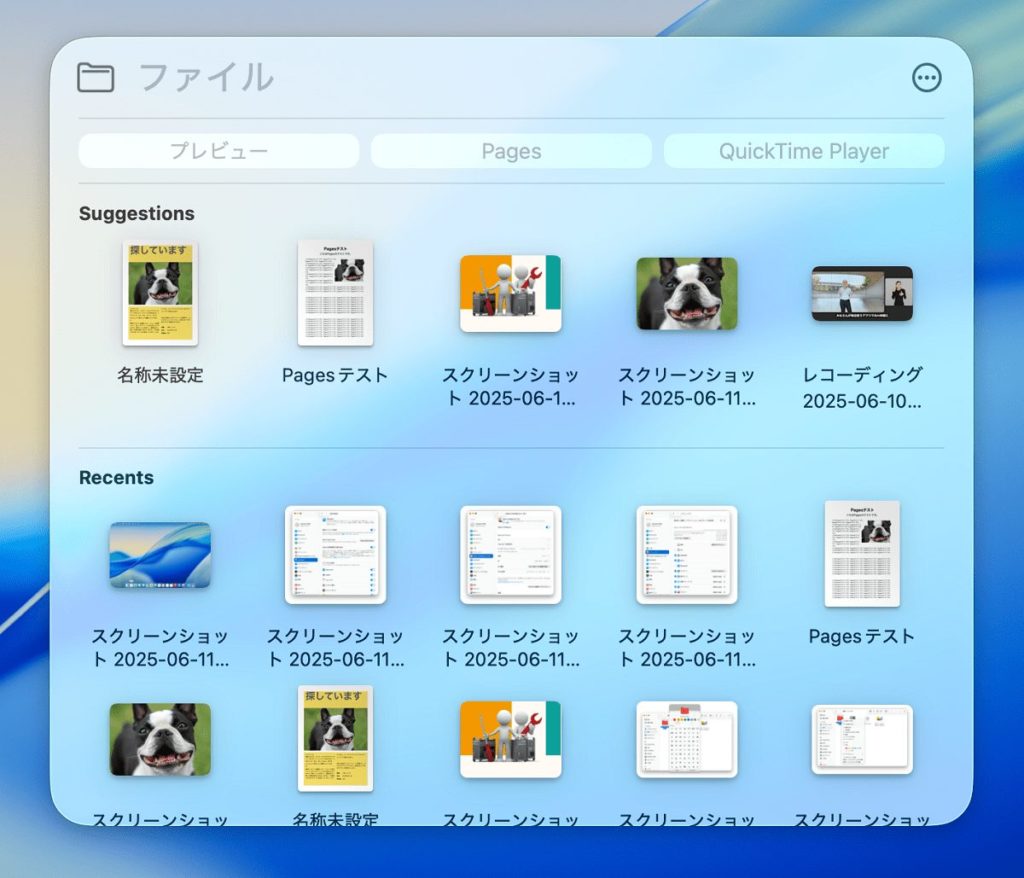This screenshot has height=878, width=1024.
Task: Filter files by Pages app
Action: (x=511, y=151)
